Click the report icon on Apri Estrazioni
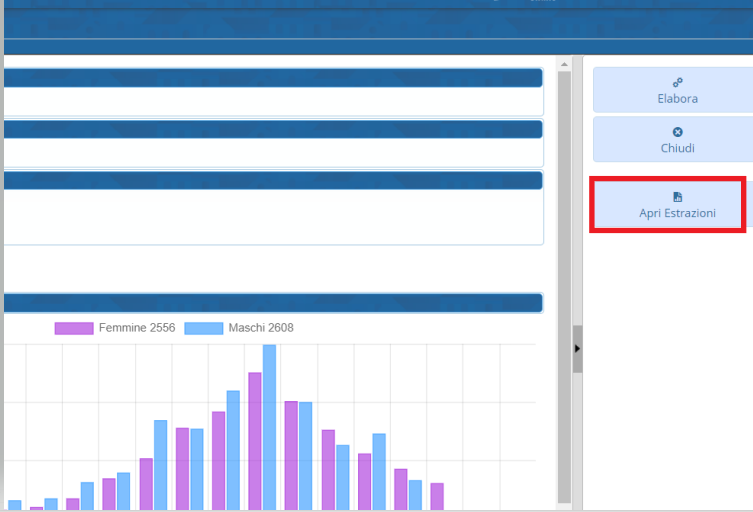The width and height of the screenshot is (753, 512). pos(677,197)
